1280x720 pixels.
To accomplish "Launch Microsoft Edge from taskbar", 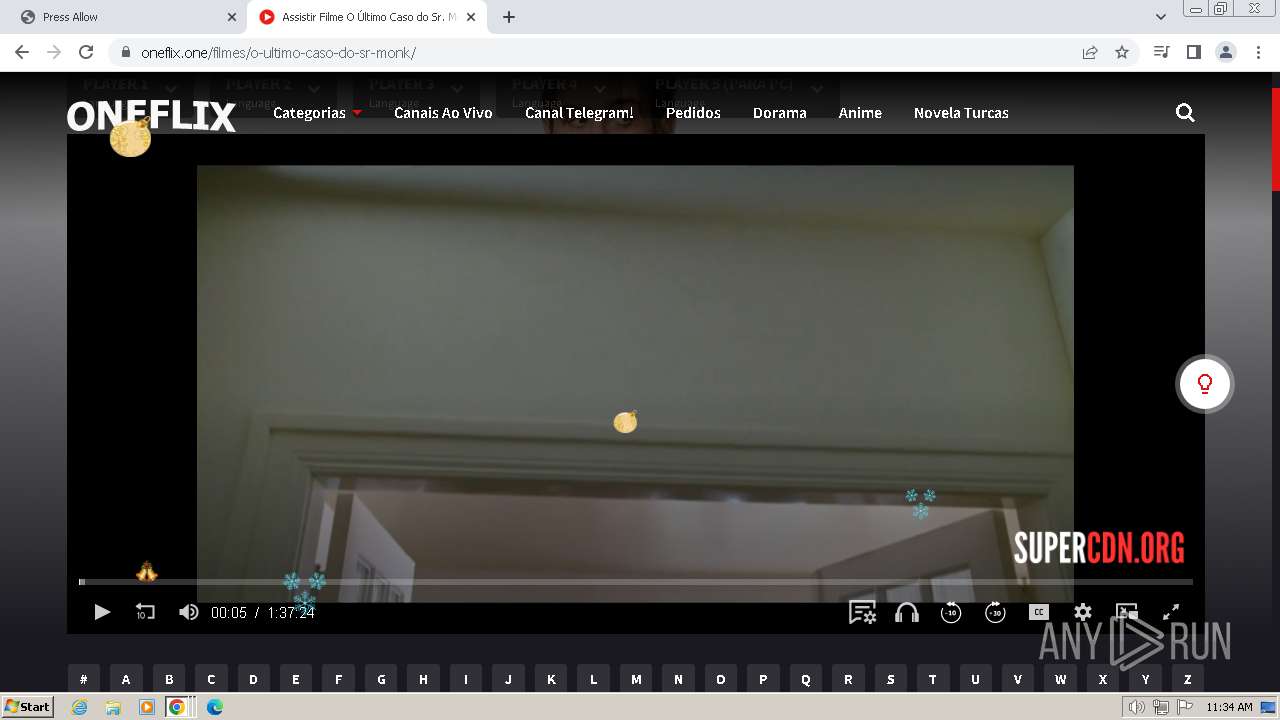I will point(215,707).
